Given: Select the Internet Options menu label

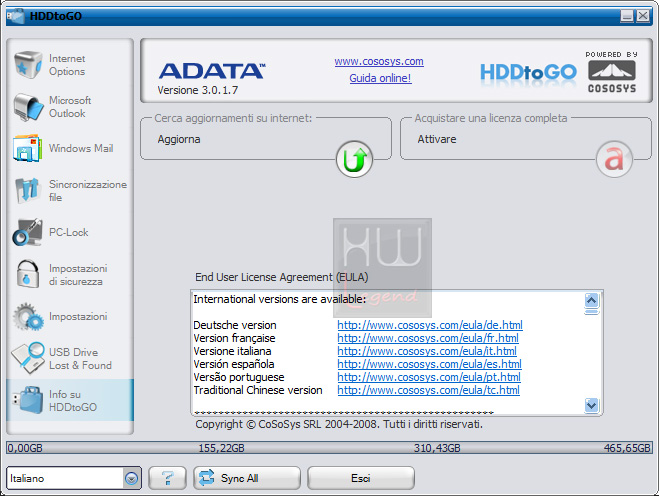Looking at the screenshot, I should click(67, 65).
